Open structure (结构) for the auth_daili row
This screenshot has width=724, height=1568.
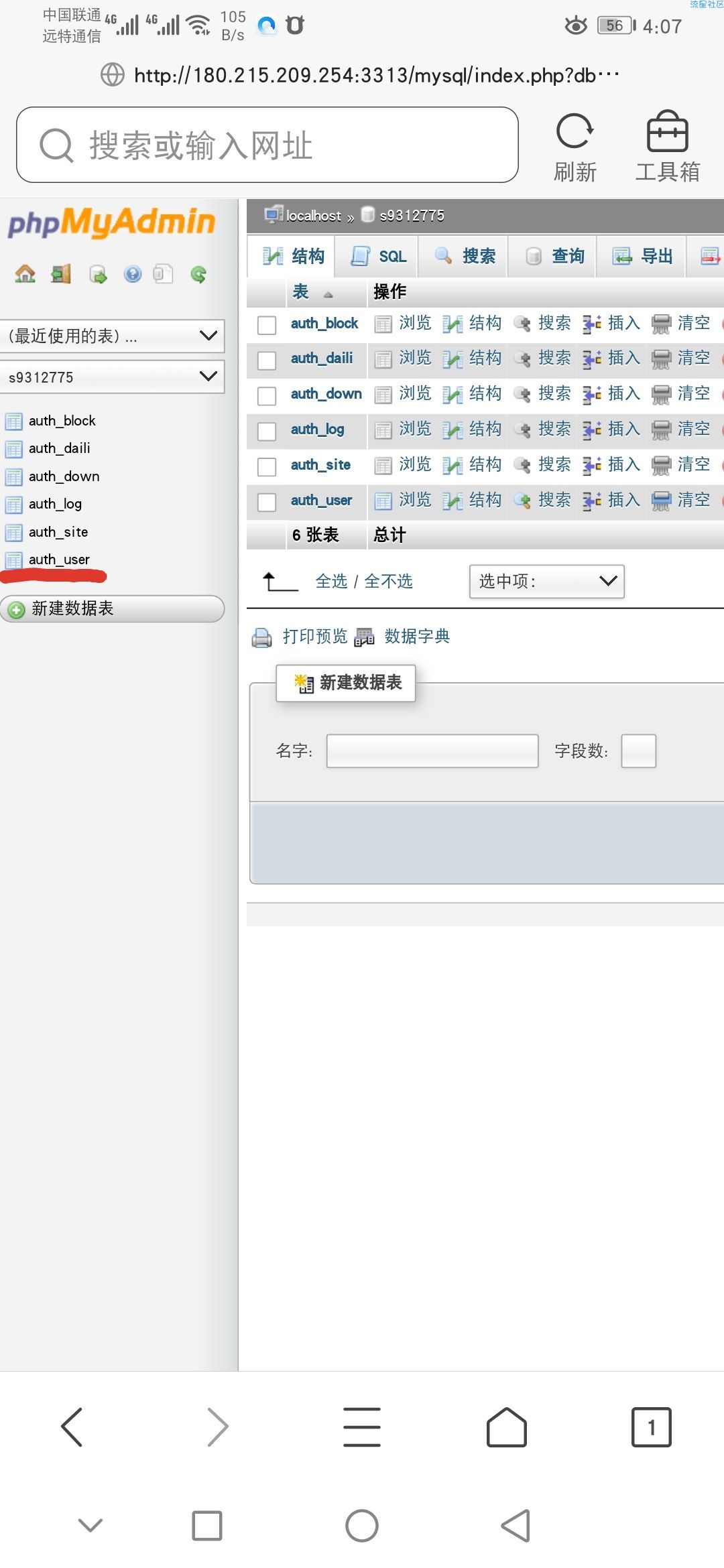click(473, 358)
